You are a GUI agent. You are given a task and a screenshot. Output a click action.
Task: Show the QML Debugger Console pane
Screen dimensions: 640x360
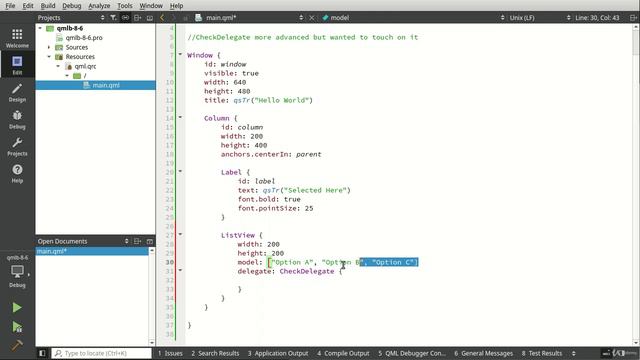pyautogui.click(x=412, y=353)
